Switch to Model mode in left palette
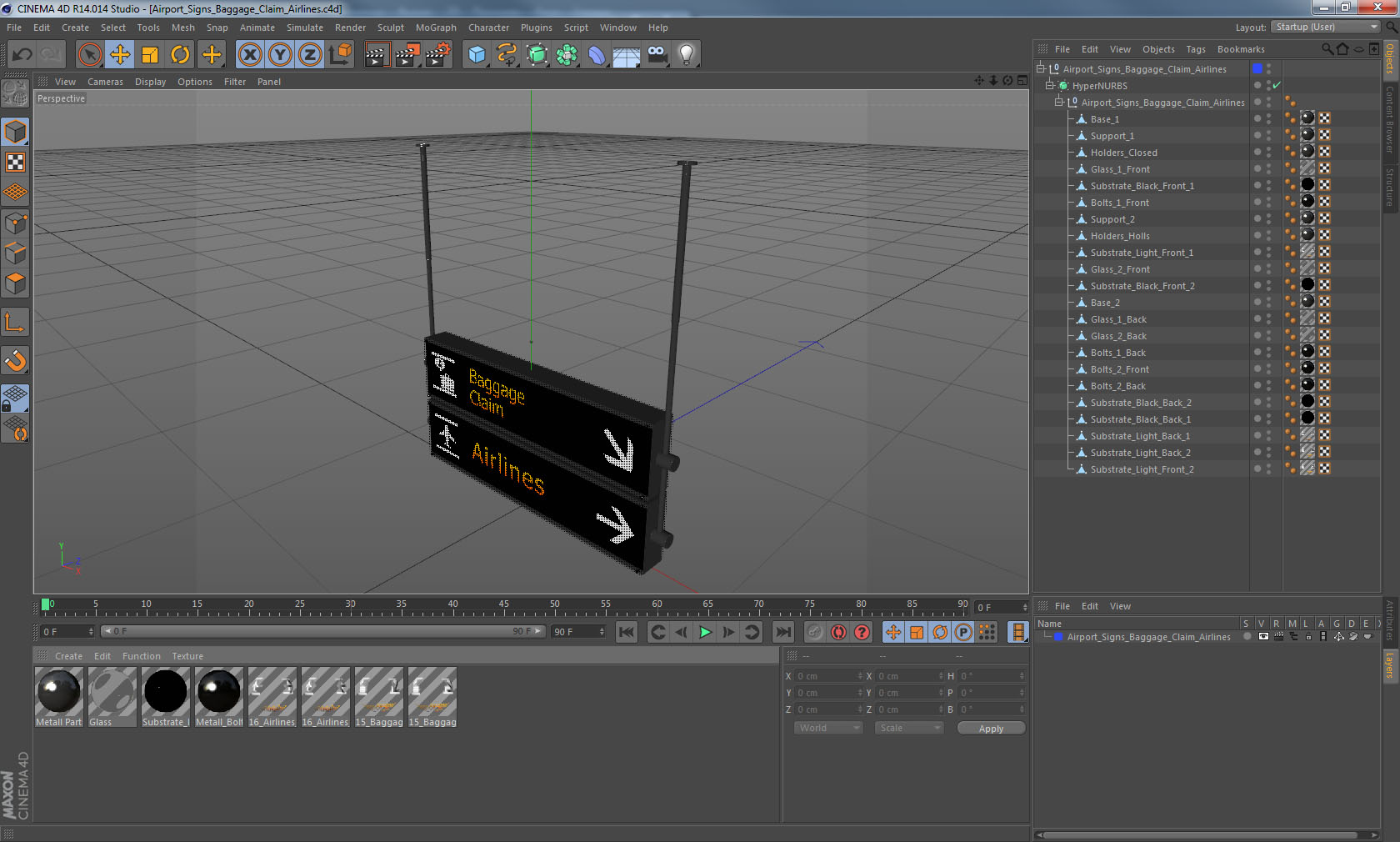 [x=15, y=133]
